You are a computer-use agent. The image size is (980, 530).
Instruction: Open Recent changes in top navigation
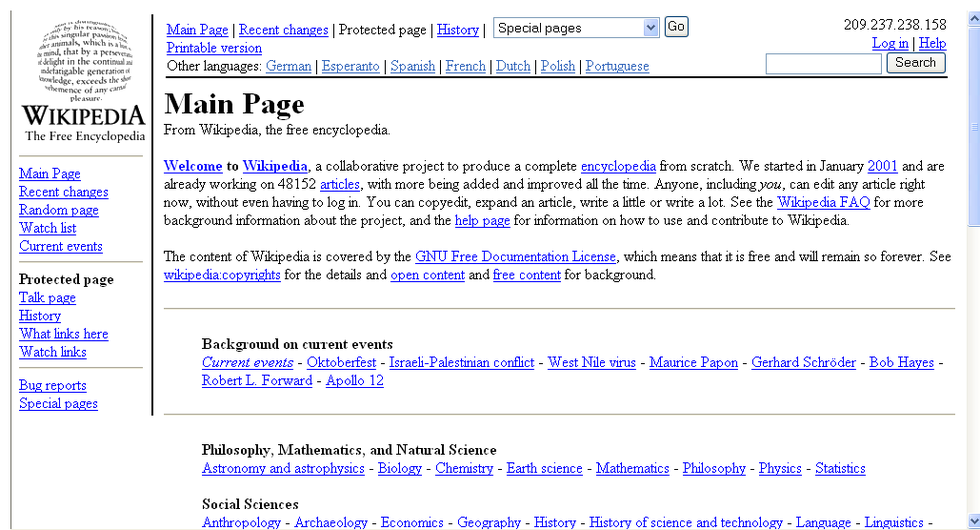click(283, 29)
